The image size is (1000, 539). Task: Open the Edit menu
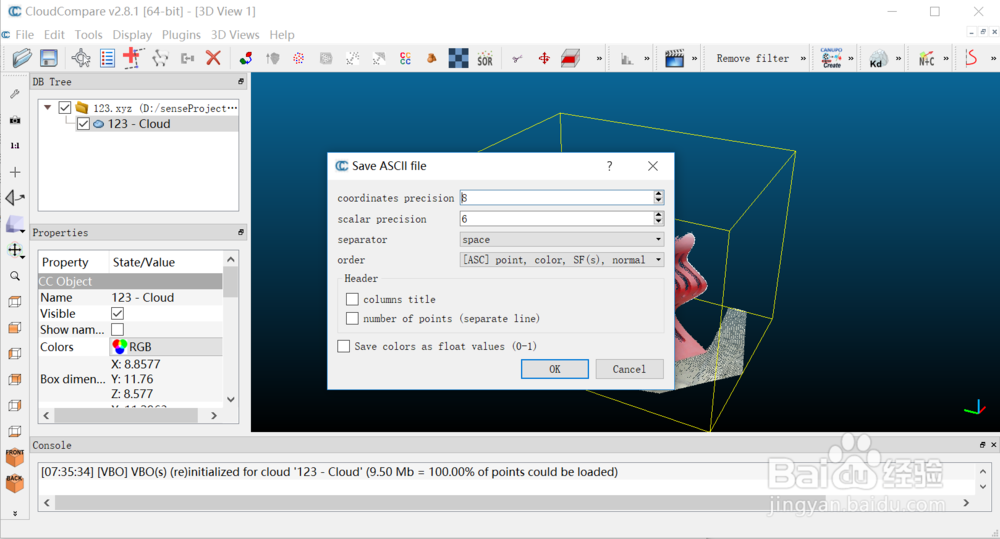54,34
